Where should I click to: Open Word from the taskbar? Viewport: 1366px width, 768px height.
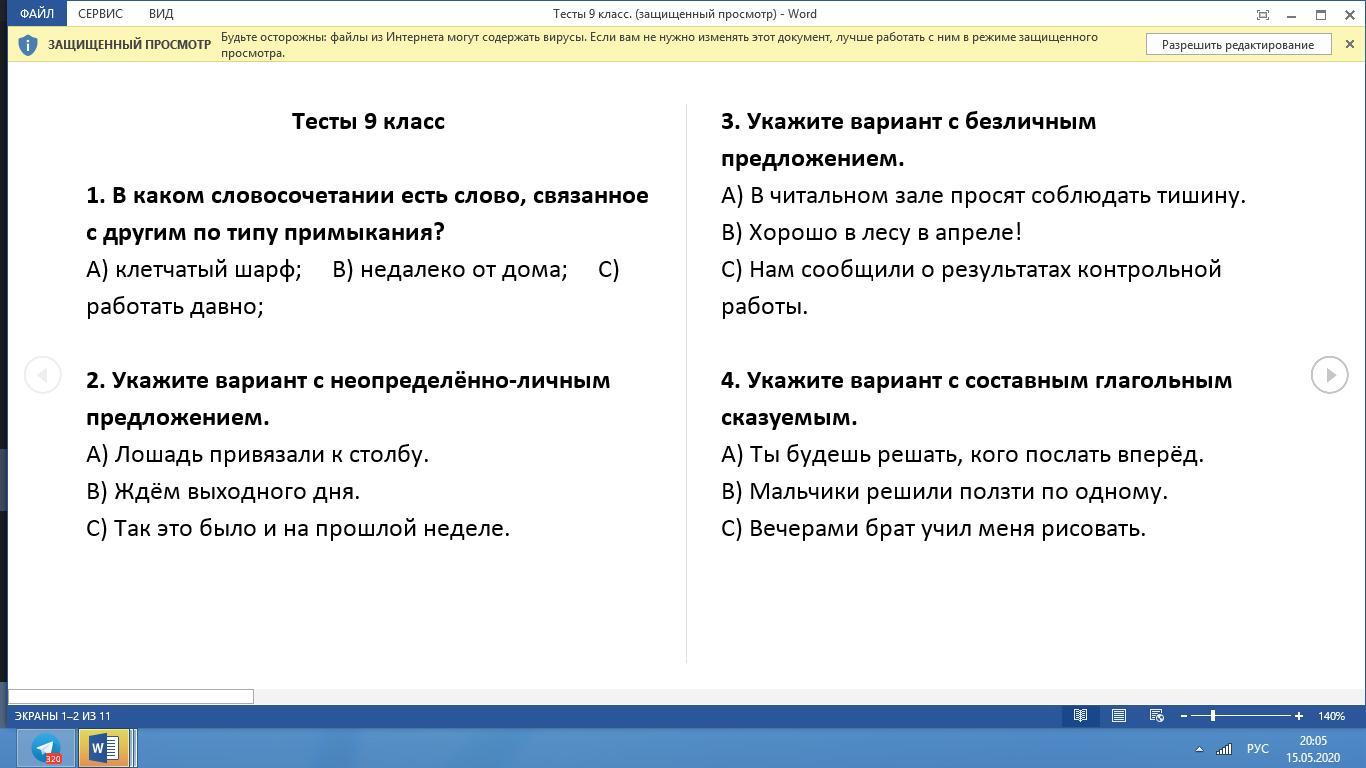[x=104, y=748]
